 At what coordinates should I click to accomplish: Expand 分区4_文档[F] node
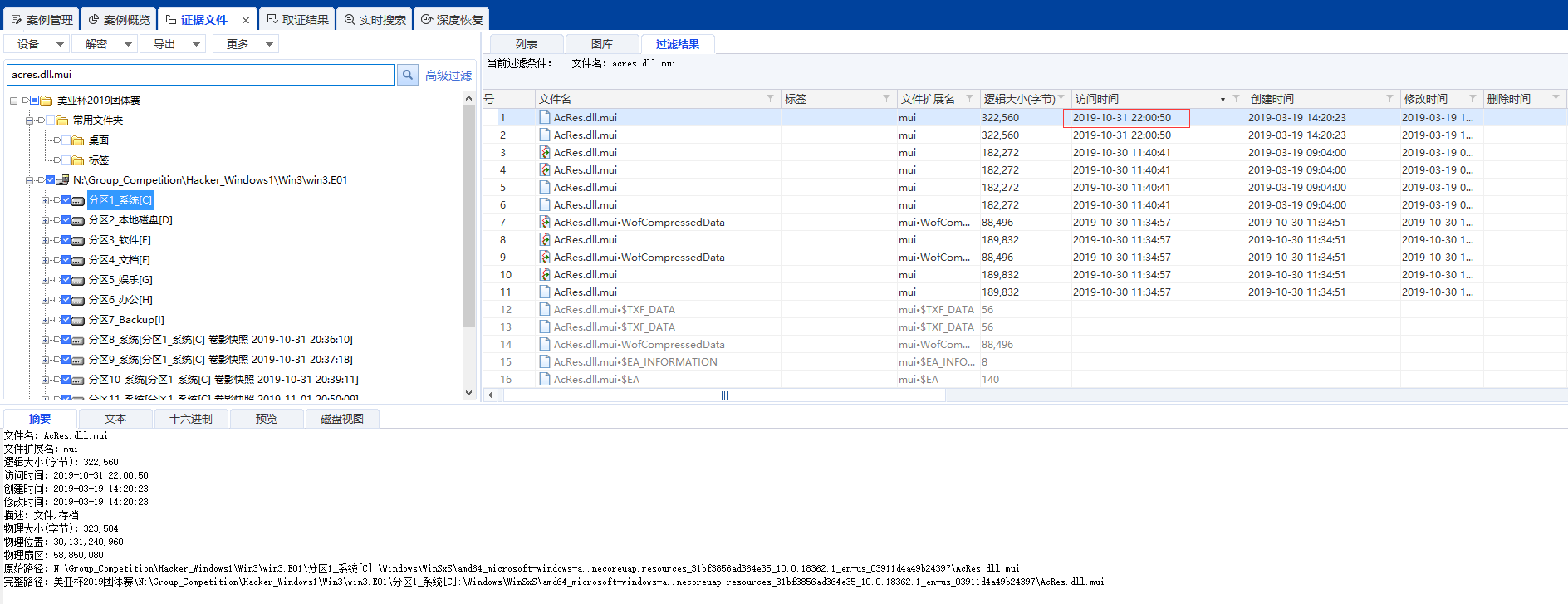pyautogui.click(x=45, y=260)
